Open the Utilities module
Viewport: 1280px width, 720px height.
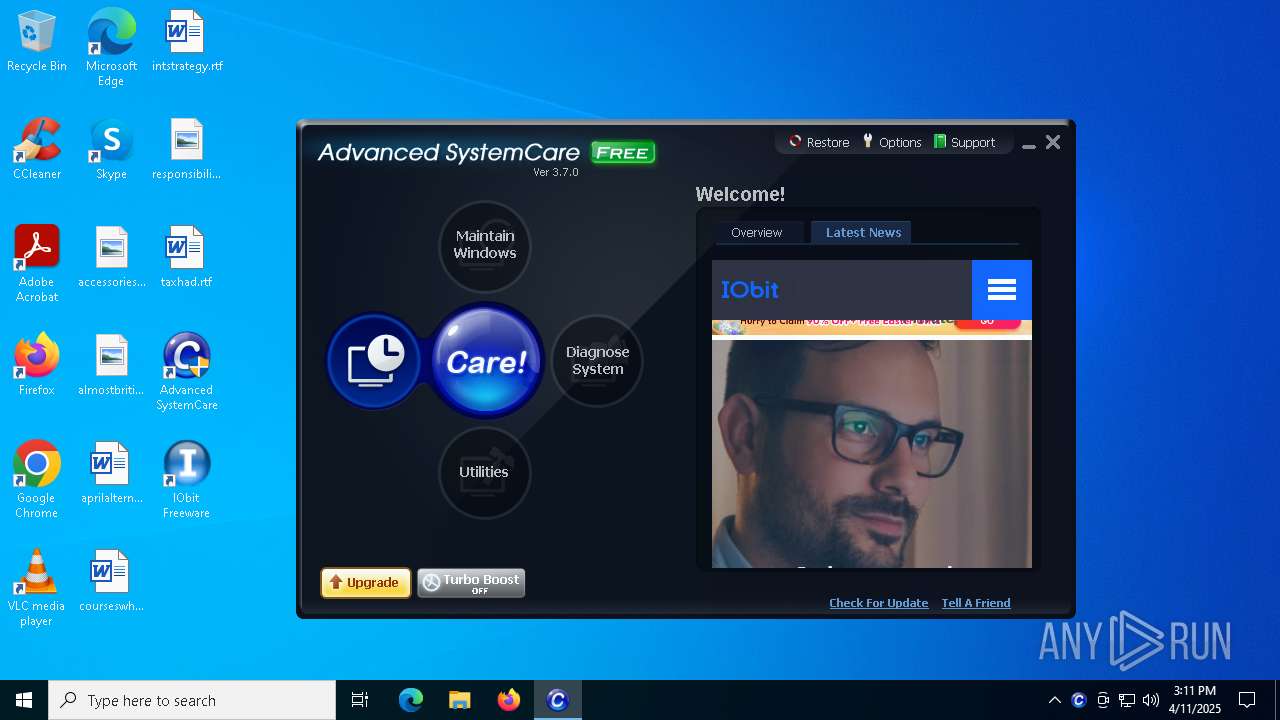[x=484, y=472]
